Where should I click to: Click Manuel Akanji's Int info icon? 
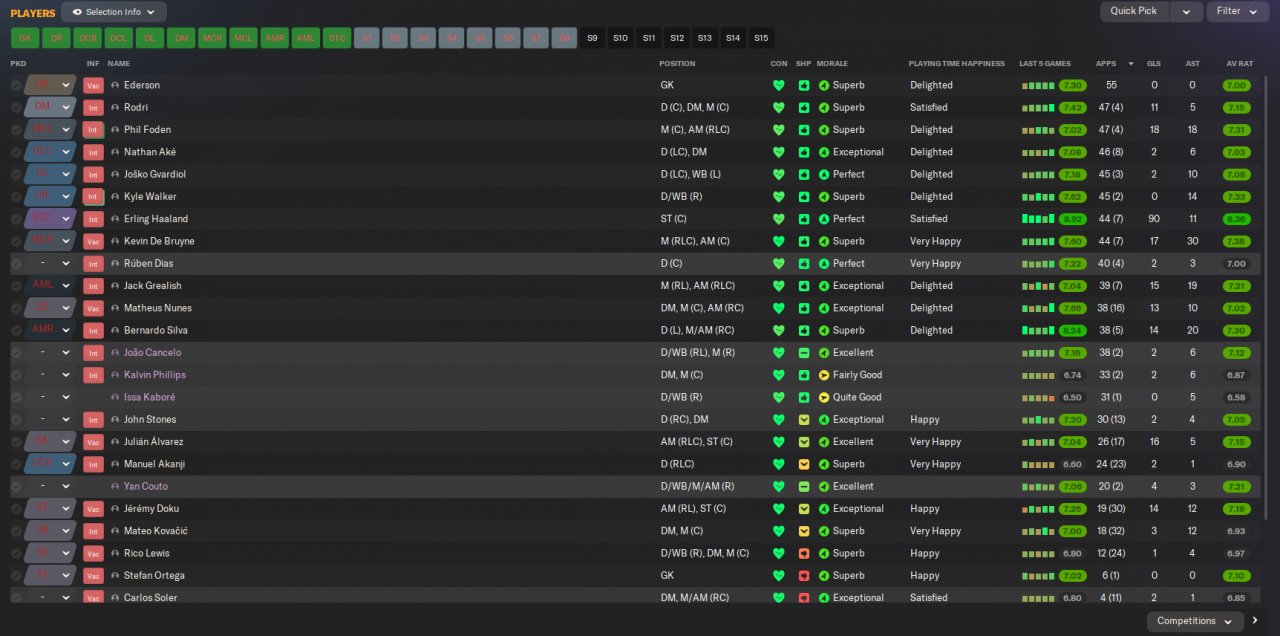coord(93,464)
